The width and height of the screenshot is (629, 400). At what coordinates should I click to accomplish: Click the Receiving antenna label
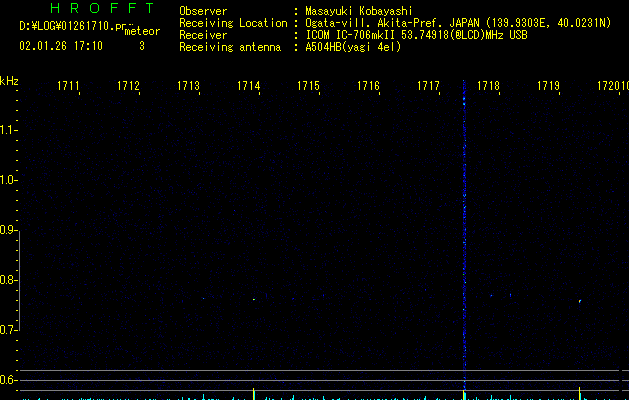pos(230,47)
